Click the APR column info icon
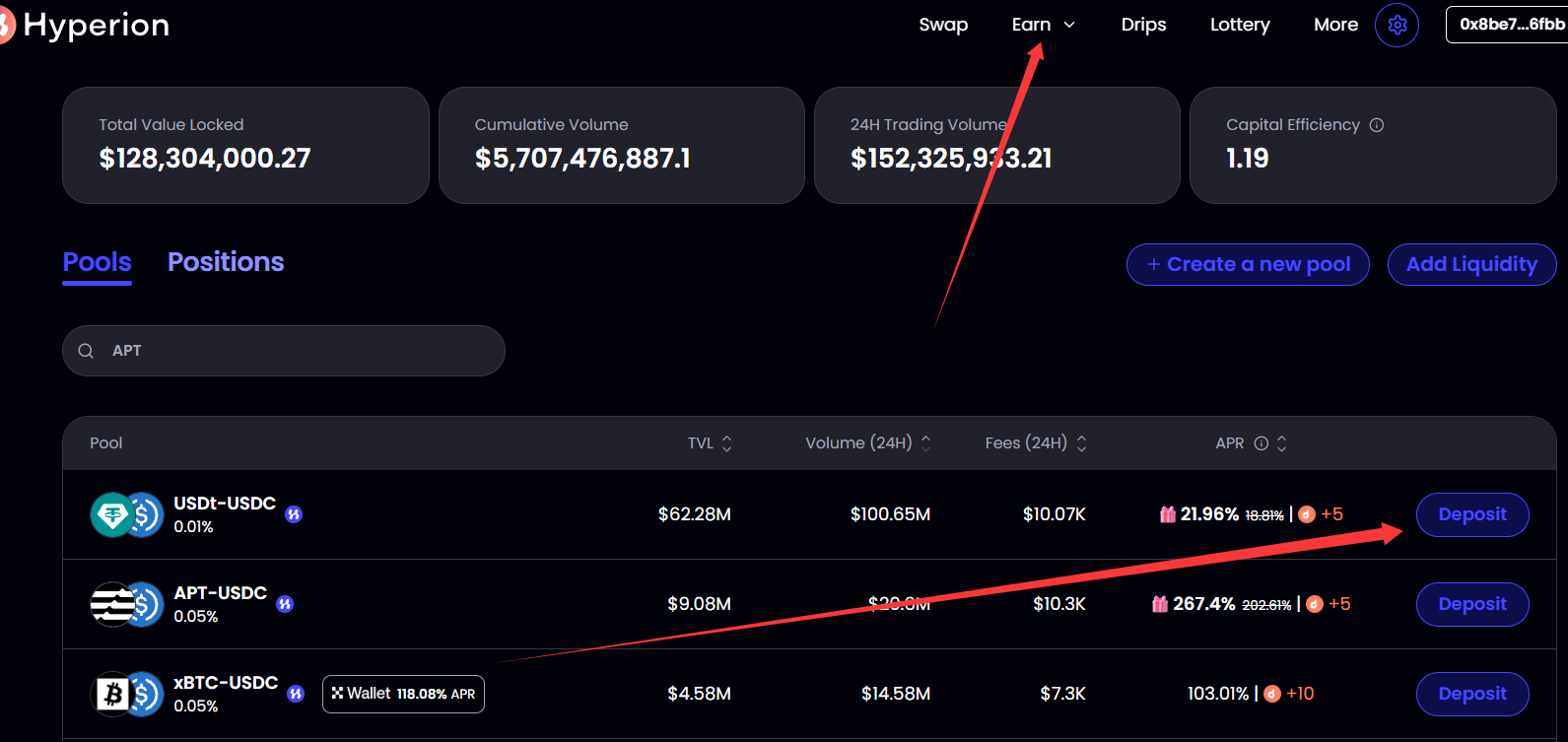This screenshot has height=742, width=1568. click(1261, 443)
